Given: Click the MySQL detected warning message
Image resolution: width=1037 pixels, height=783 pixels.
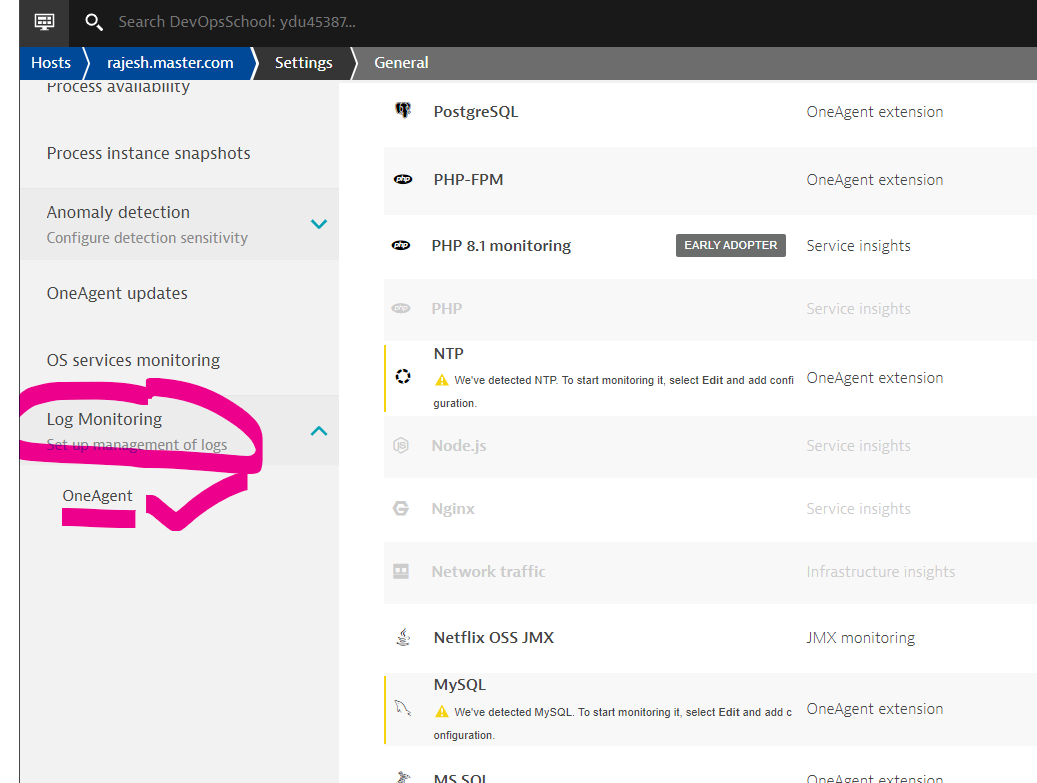Looking at the screenshot, I should 612,723.
